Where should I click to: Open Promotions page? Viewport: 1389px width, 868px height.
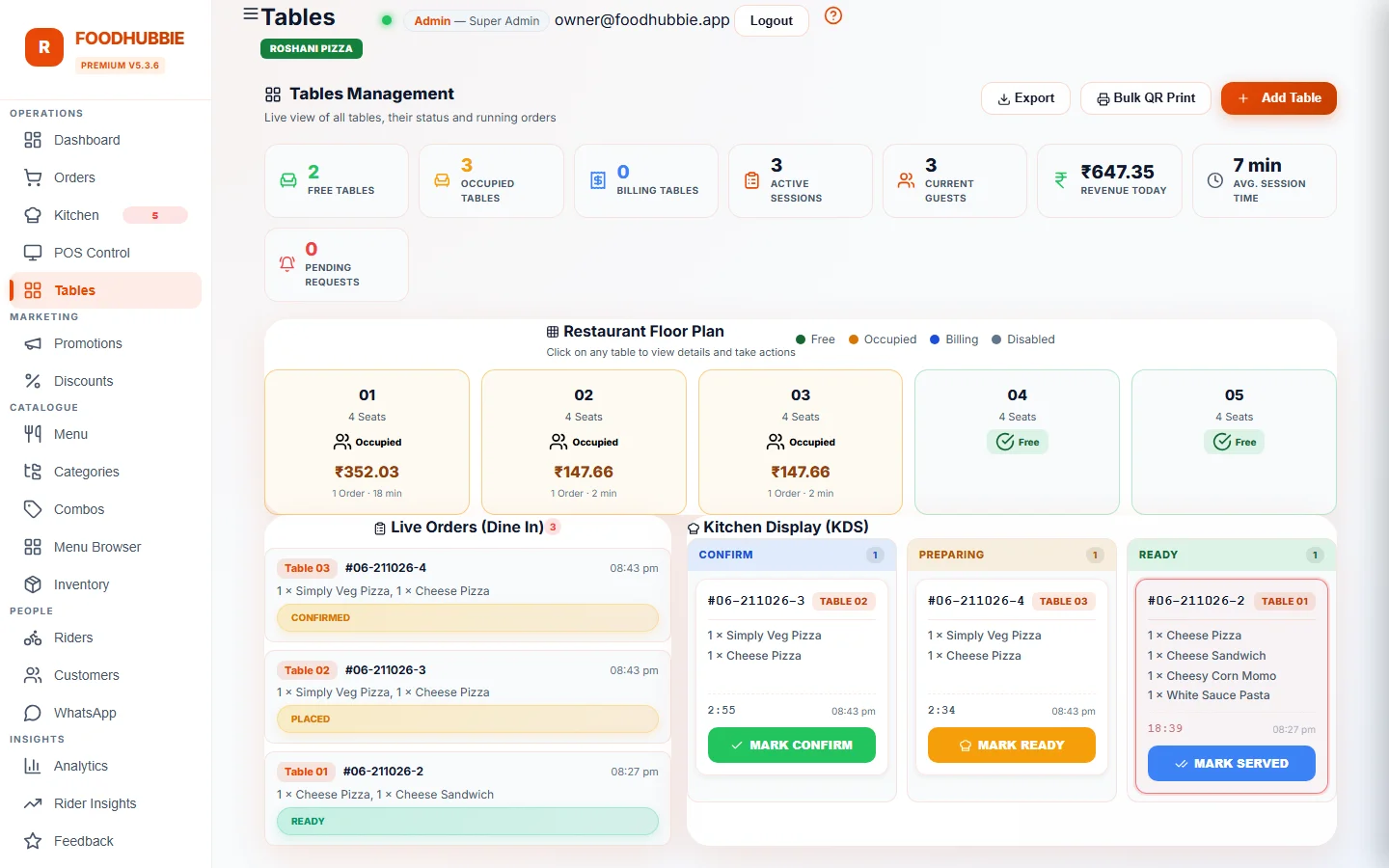click(x=105, y=343)
